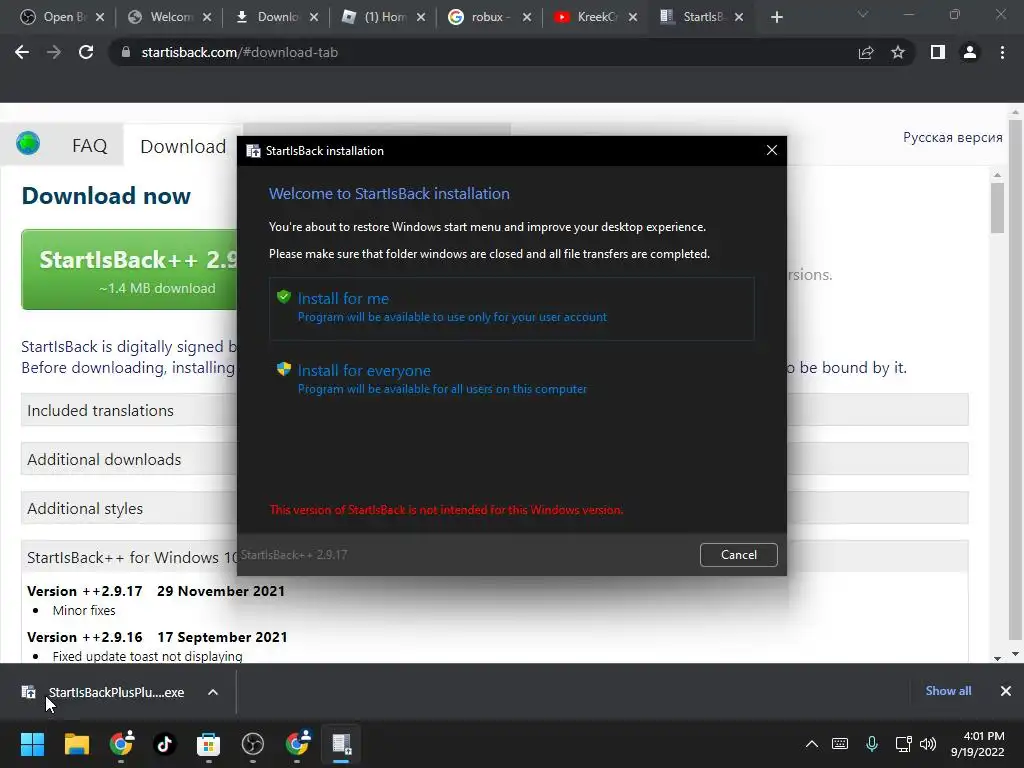Screen dimensions: 1024x768
Task: Select the Download tab on the website
Action: point(183,146)
